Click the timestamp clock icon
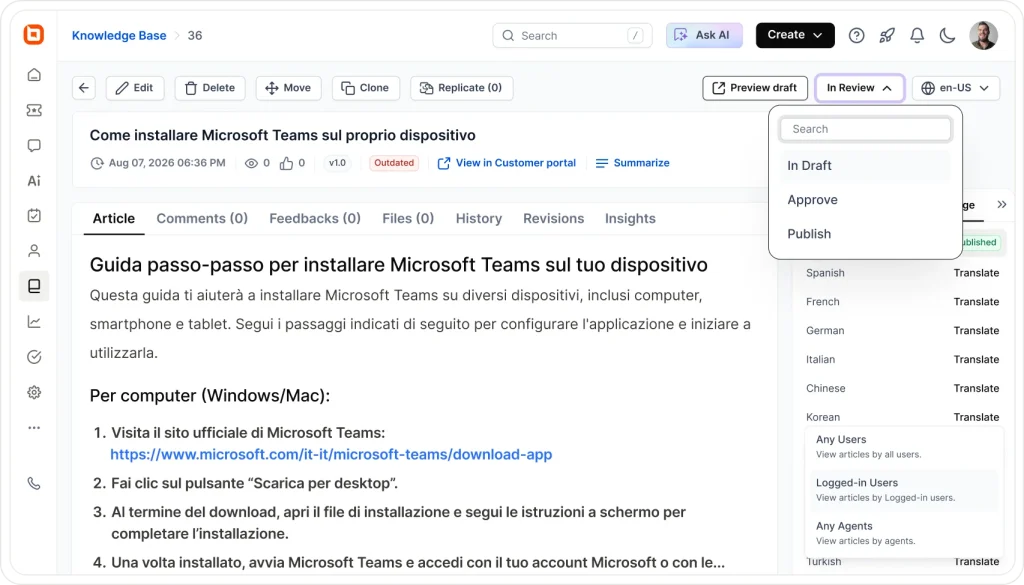The height and width of the screenshot is (585, 1024). tap(97, 163)
